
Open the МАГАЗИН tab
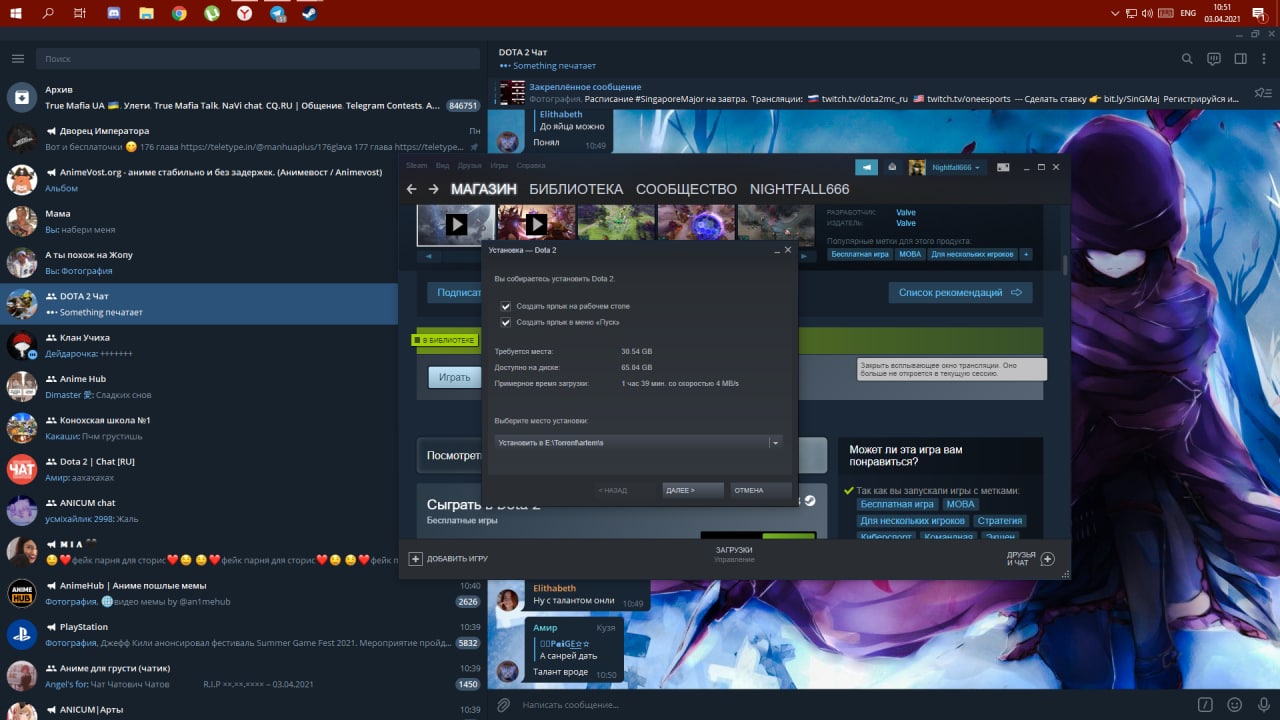coord(484,189)
